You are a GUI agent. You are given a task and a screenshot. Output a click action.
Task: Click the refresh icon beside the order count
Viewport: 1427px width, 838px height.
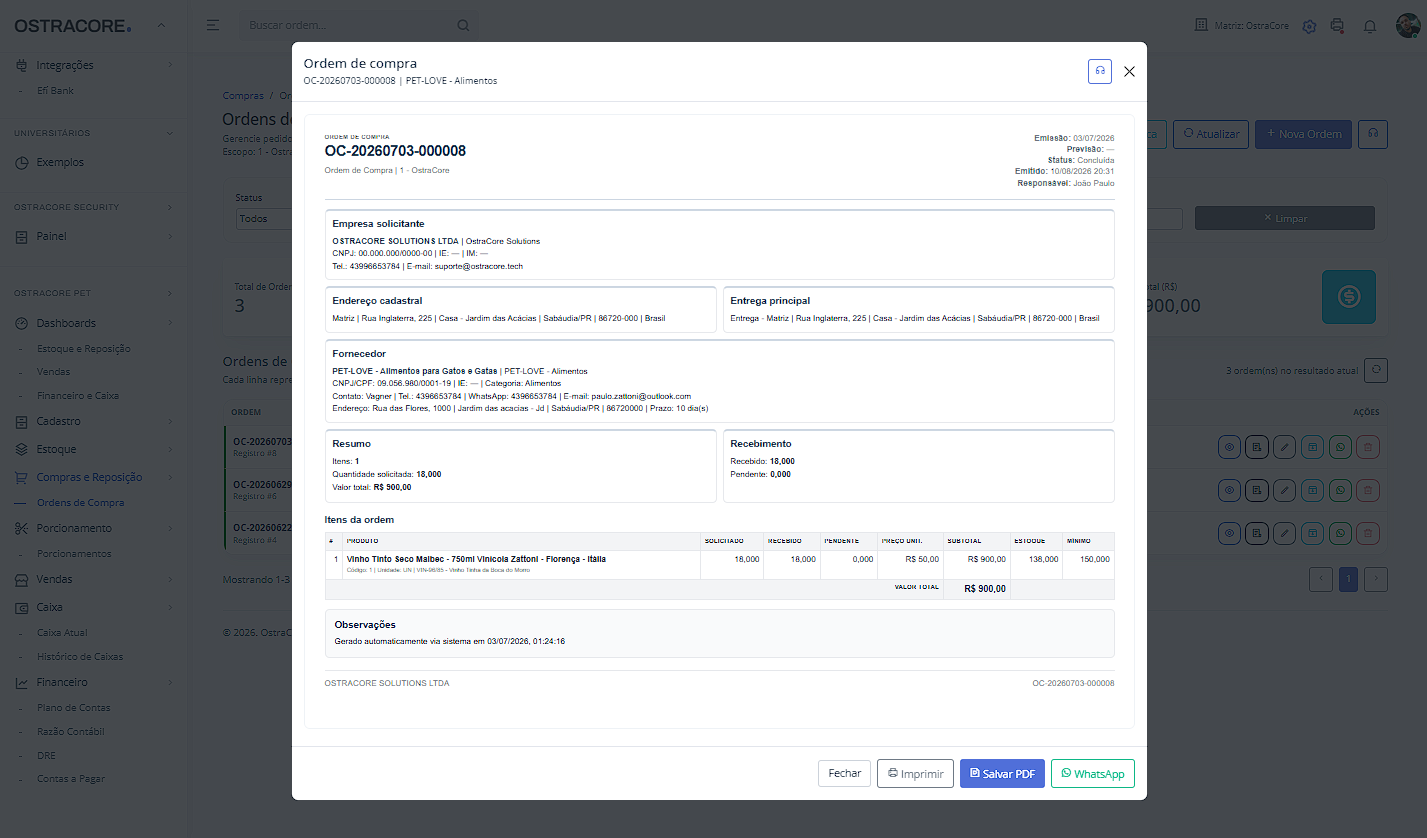coord(1377,370)
